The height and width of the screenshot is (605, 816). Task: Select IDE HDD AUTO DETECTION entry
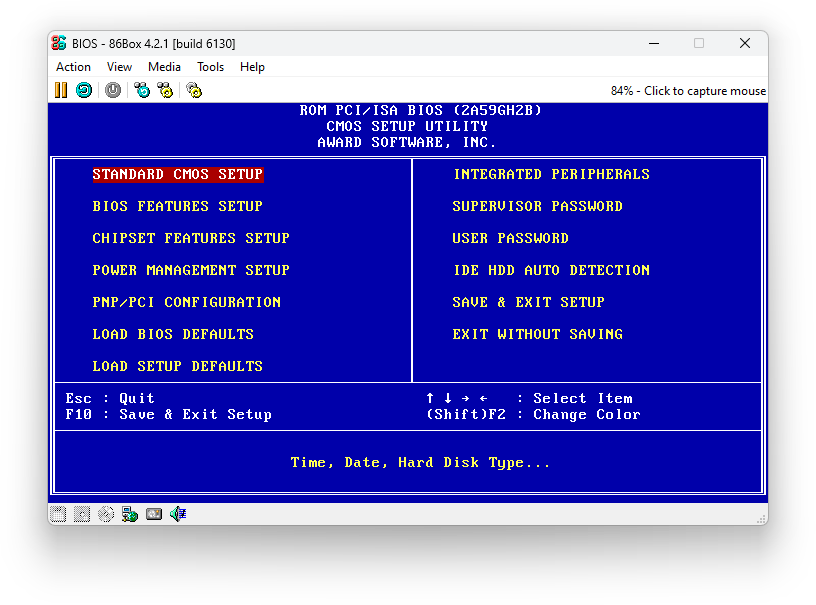[551, 271]
